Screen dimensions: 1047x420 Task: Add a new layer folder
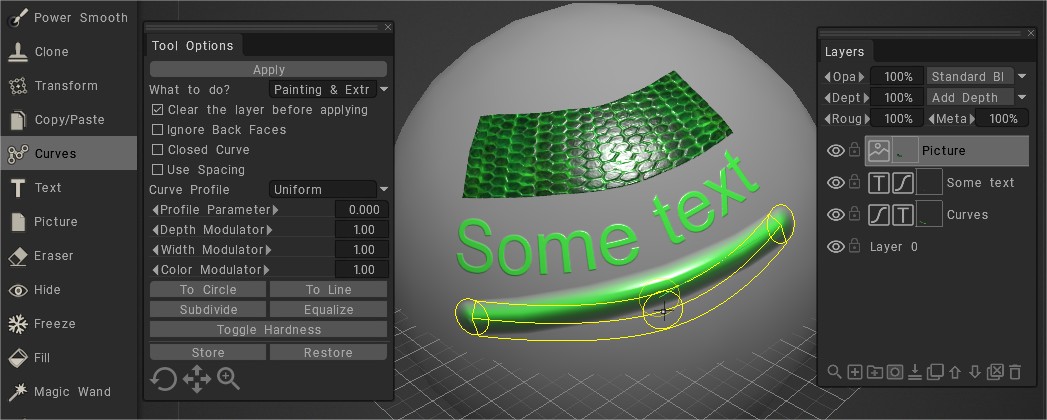pos(875,372)
